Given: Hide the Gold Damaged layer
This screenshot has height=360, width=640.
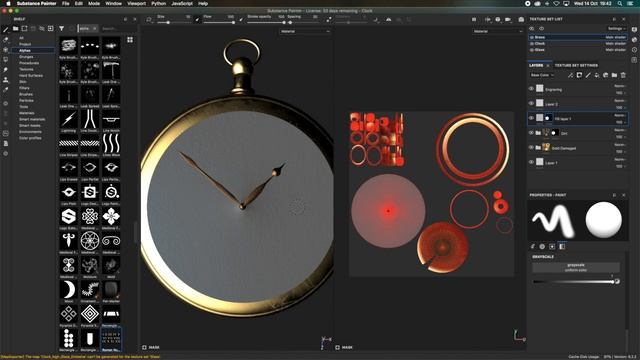Looking at the screenshot, I should click(531, 147).
